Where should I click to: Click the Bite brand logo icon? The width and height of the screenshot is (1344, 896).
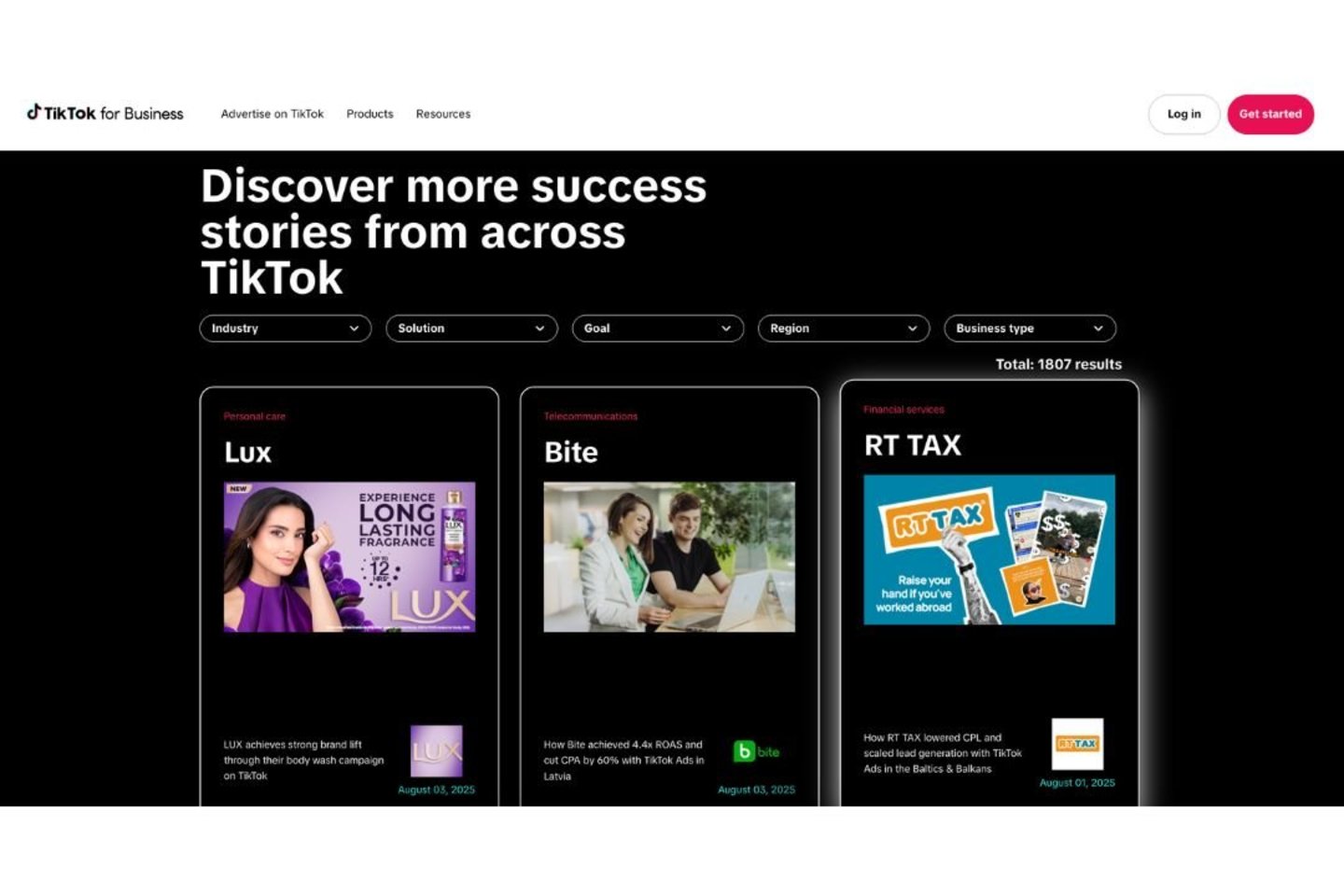click(756, 751)
